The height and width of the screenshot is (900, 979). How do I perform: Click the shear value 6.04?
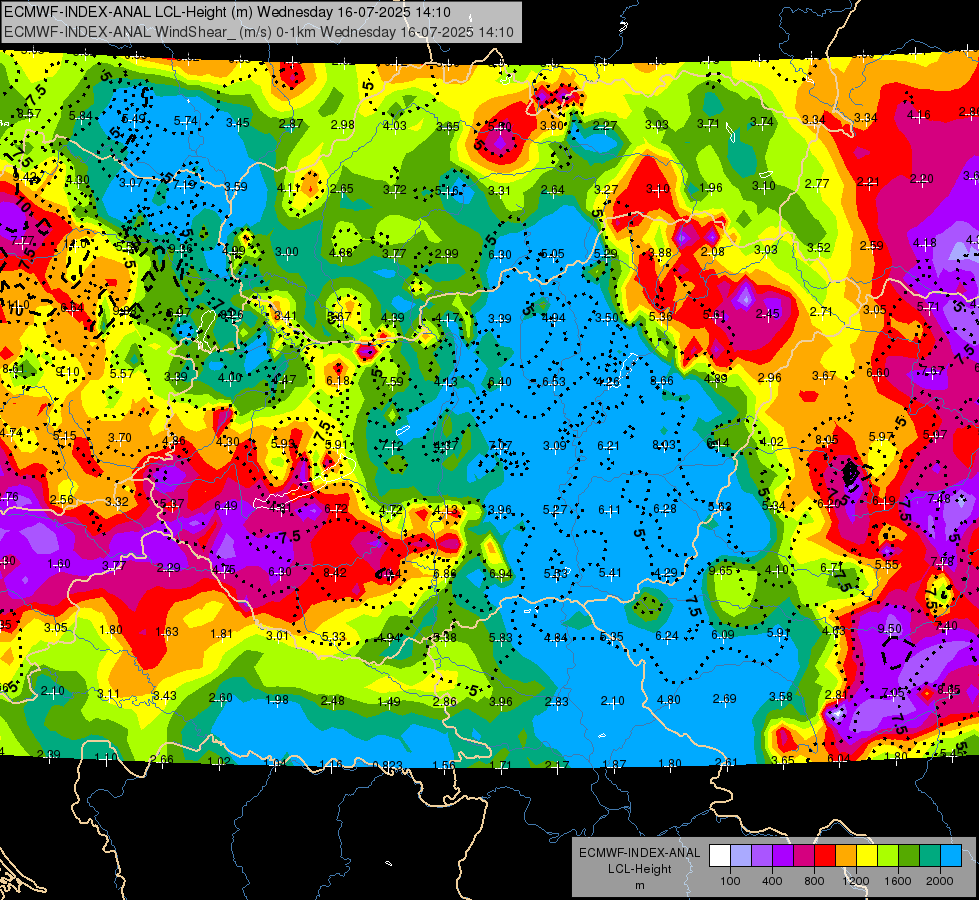(838, 758)
